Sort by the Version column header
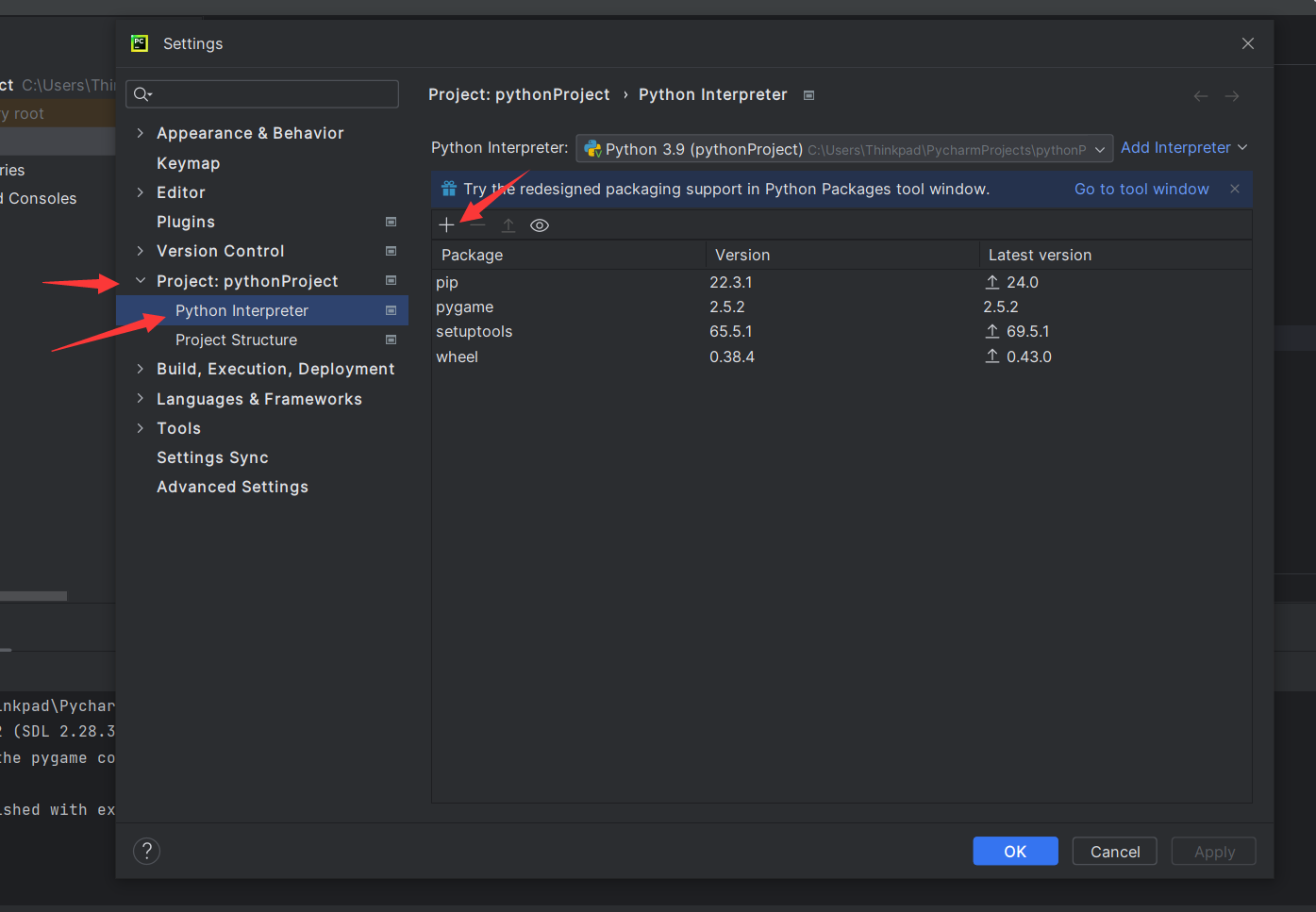 pos(842,255)
